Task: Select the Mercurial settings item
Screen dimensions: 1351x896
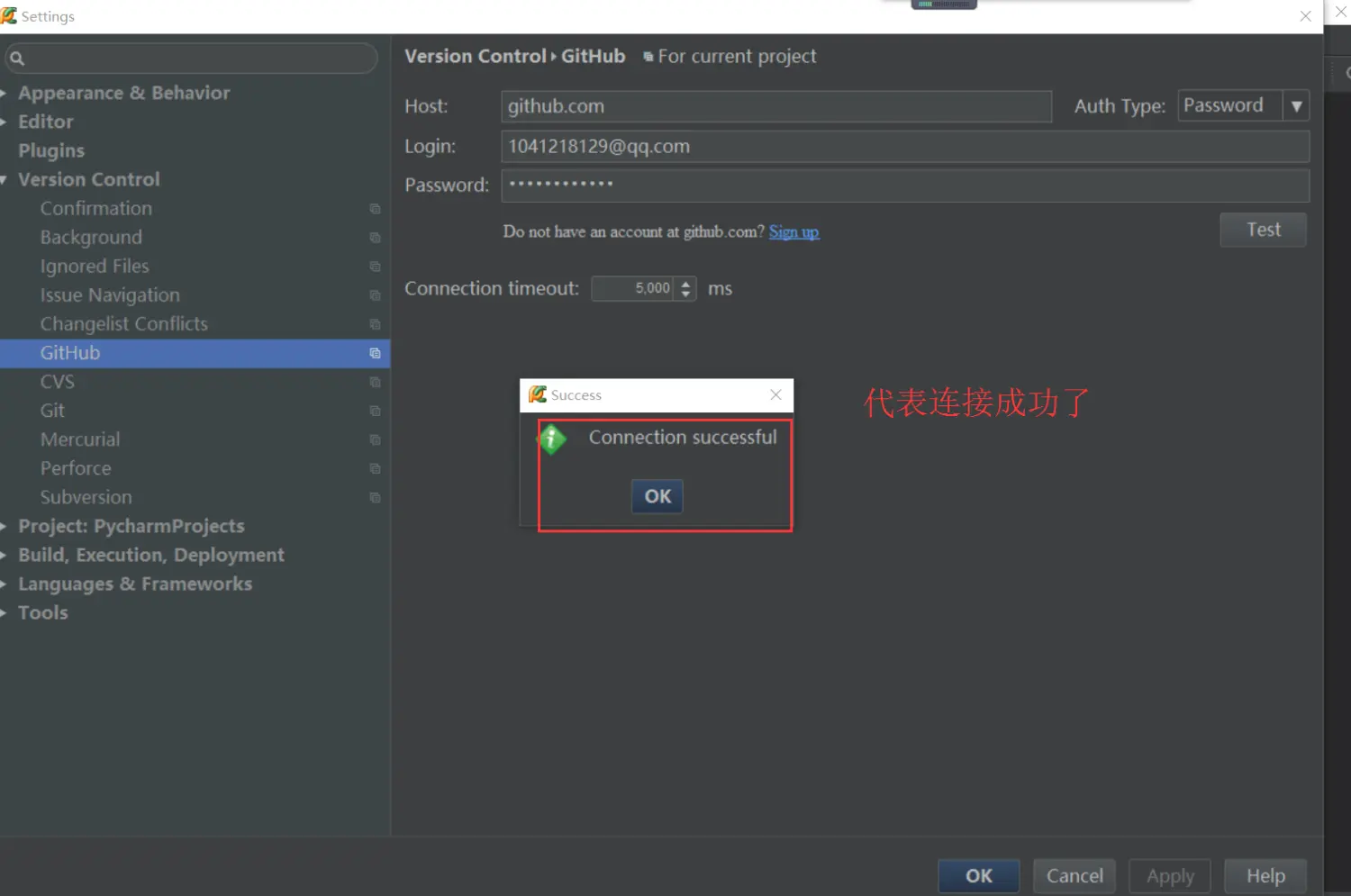Action: pos(80,439)
